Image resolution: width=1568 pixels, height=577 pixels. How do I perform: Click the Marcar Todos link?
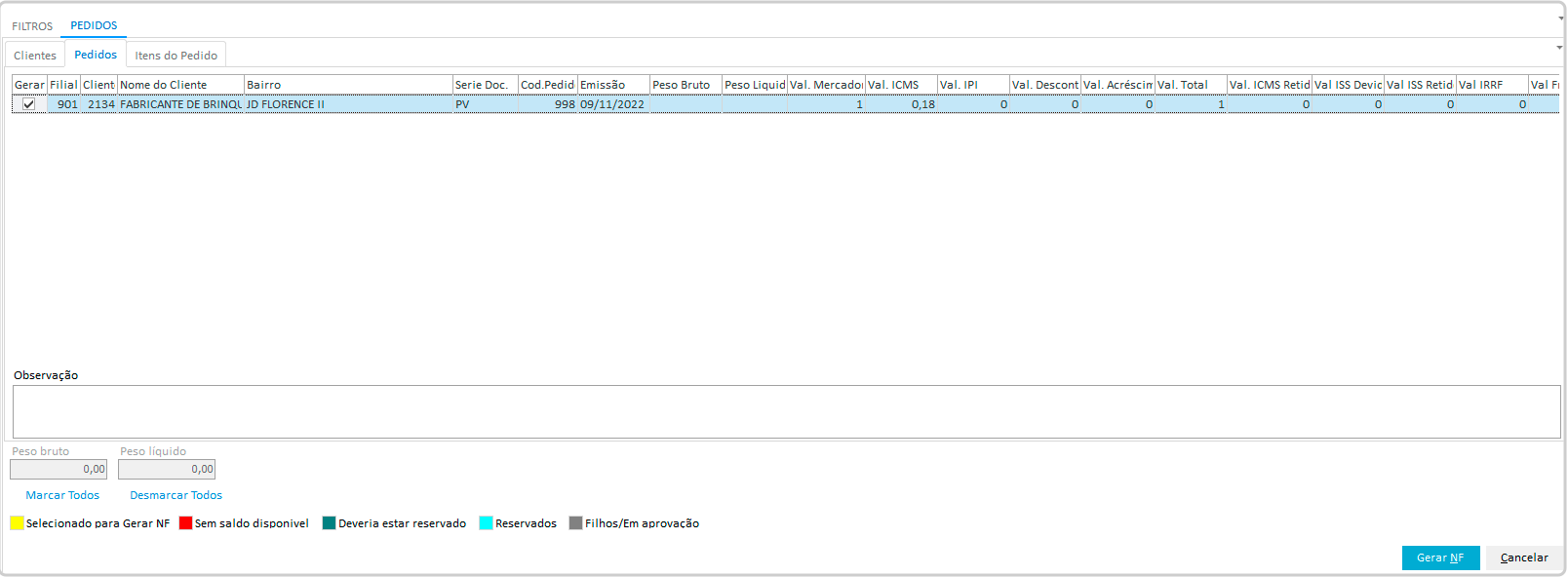point(62,495)
